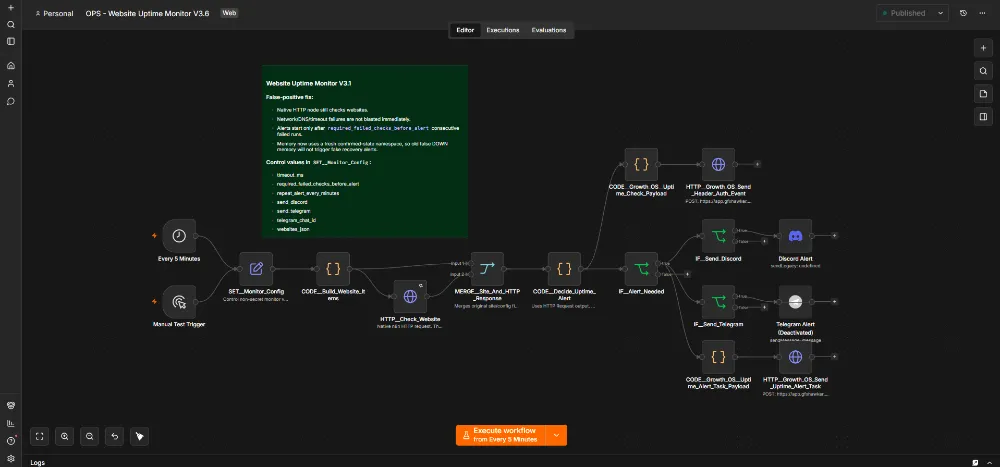Viewport: 1000px width, 467px height.
Task: Zoom in on the canvas
Action: click(x=64, y=436)
